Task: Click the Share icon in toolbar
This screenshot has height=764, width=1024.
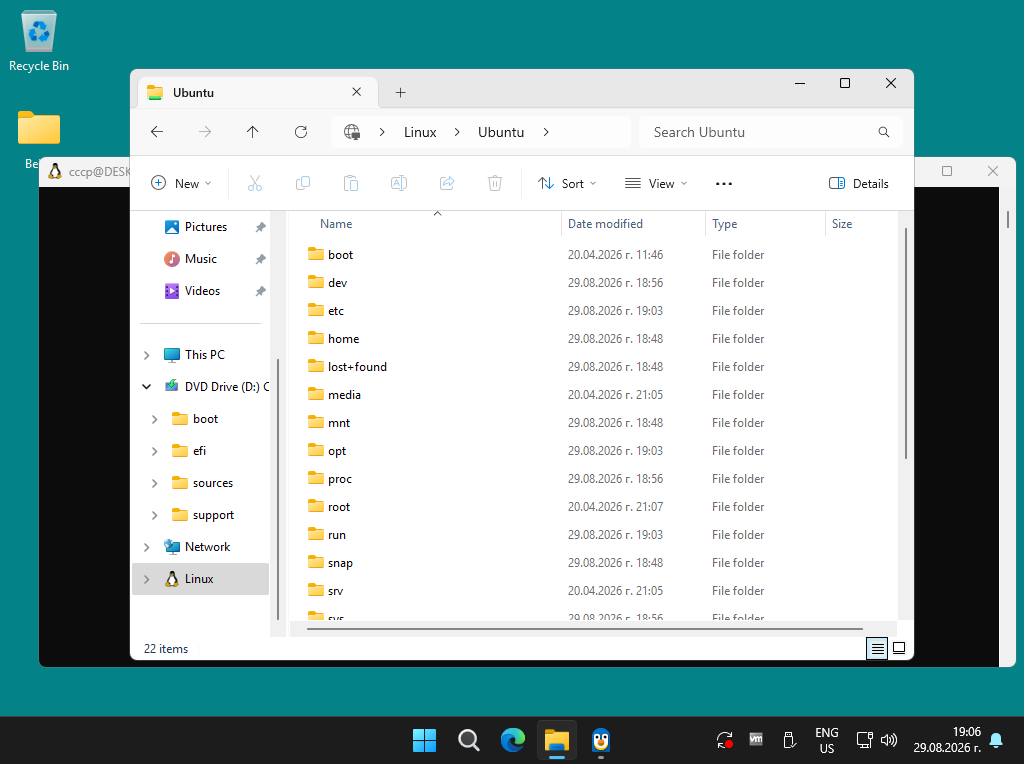Action: (447, 183)
